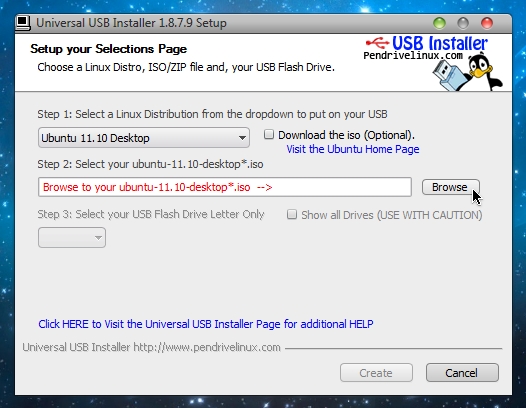The height and width of the screenshot is (408, 526).
Task: Click the Choose a Linux Distro subtitle text
Action: (x=186, y=67)
